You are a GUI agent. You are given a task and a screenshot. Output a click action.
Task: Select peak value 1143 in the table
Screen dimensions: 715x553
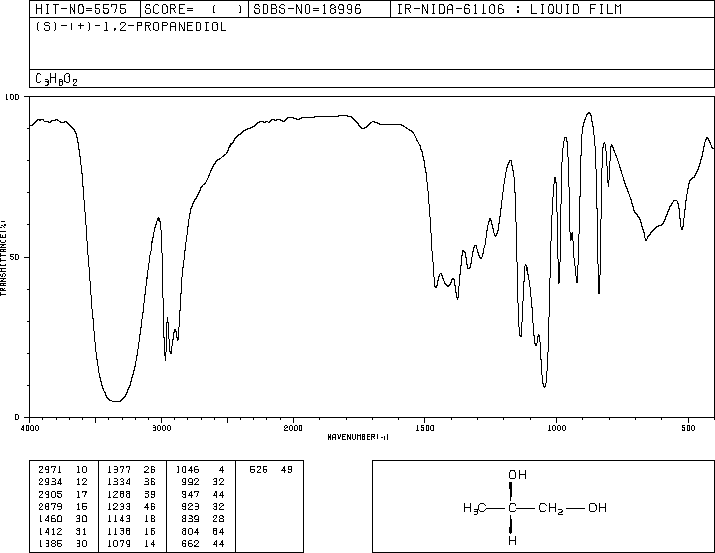(x=119, y=519)
